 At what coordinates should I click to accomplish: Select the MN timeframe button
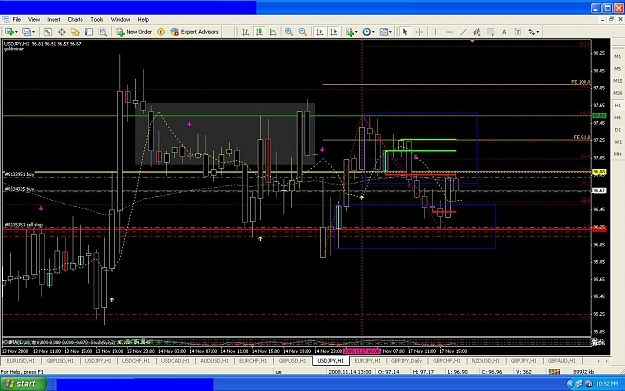click(617, 154)
